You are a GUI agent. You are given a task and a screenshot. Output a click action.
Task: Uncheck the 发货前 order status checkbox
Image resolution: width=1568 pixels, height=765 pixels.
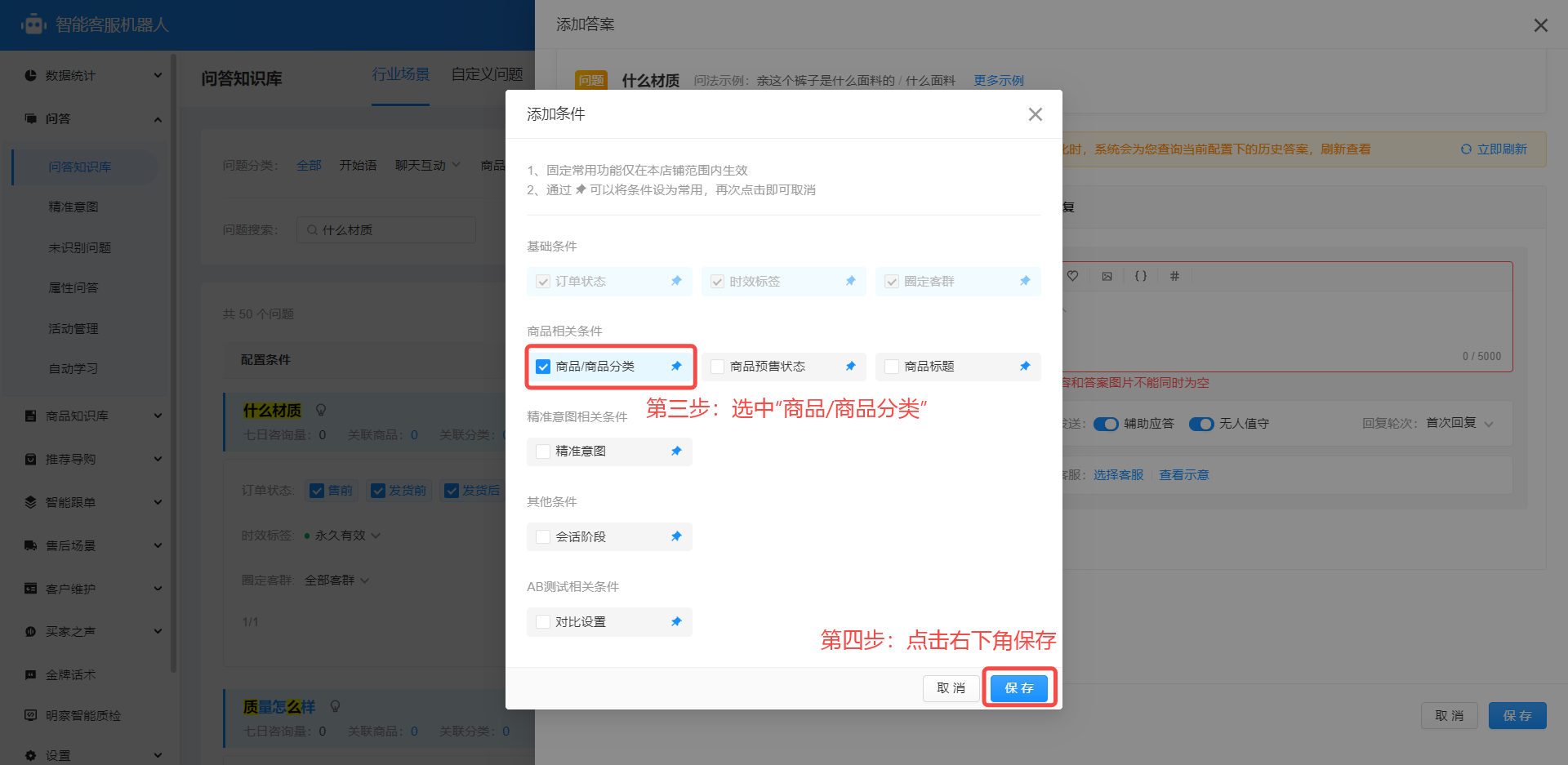coord(377,491)
